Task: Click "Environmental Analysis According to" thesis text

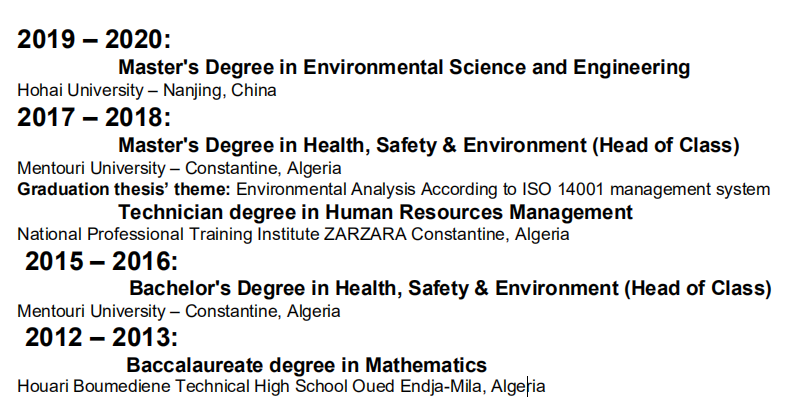Action: [376, 190]
